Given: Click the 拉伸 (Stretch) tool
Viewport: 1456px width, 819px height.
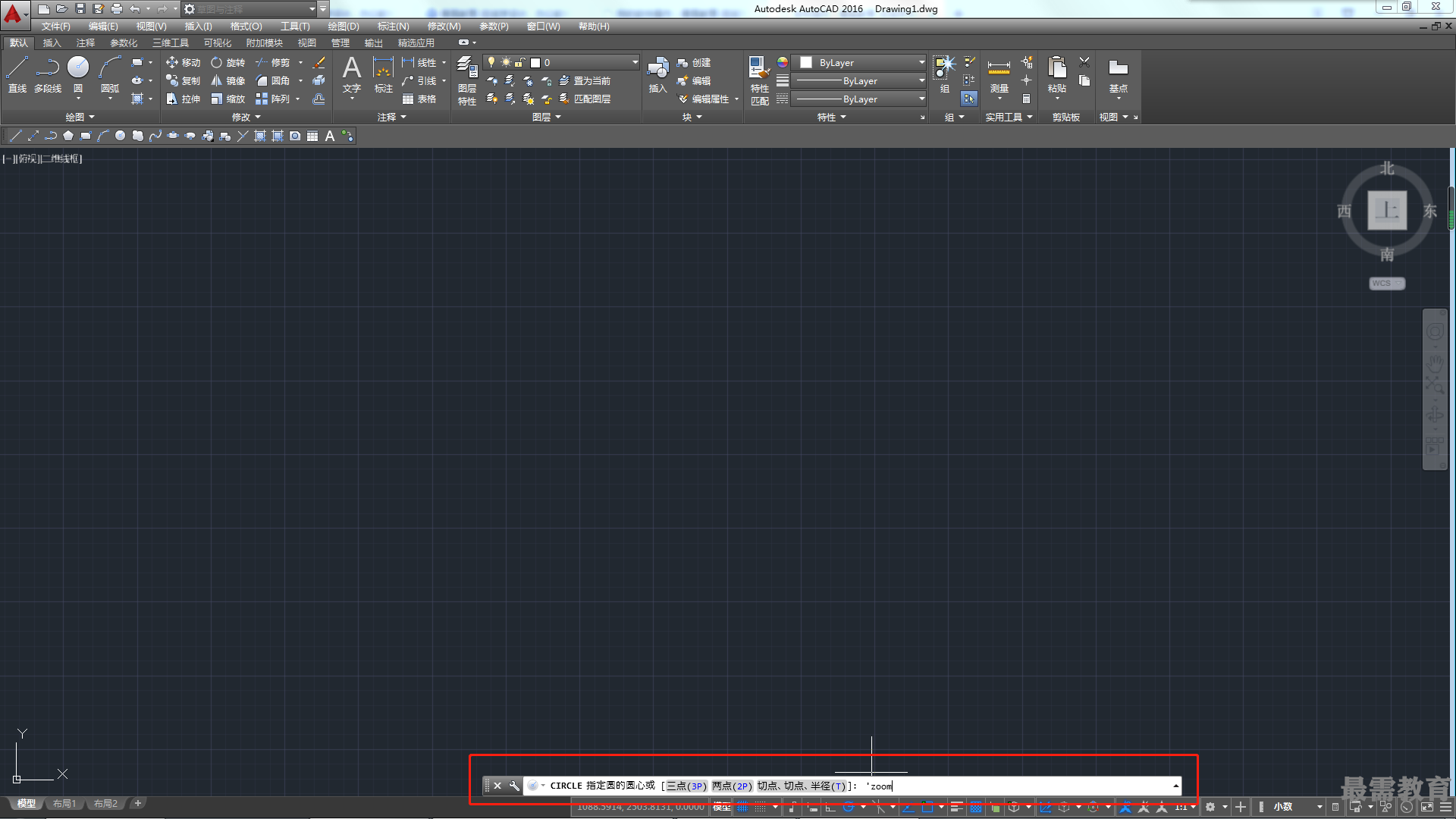Looking at the screenshot, I should point(183,99).
